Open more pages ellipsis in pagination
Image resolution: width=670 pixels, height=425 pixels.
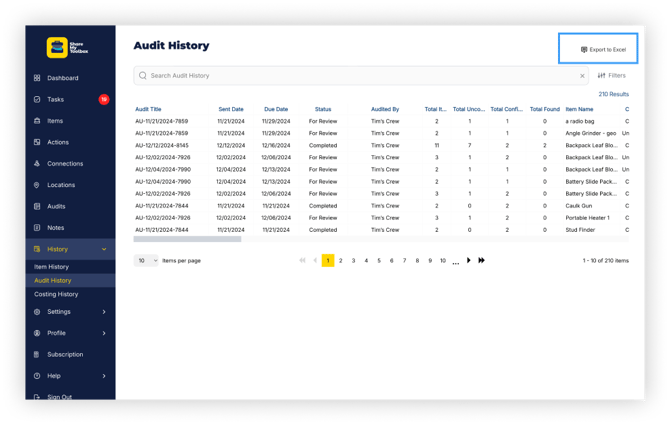tap(456, 262)
